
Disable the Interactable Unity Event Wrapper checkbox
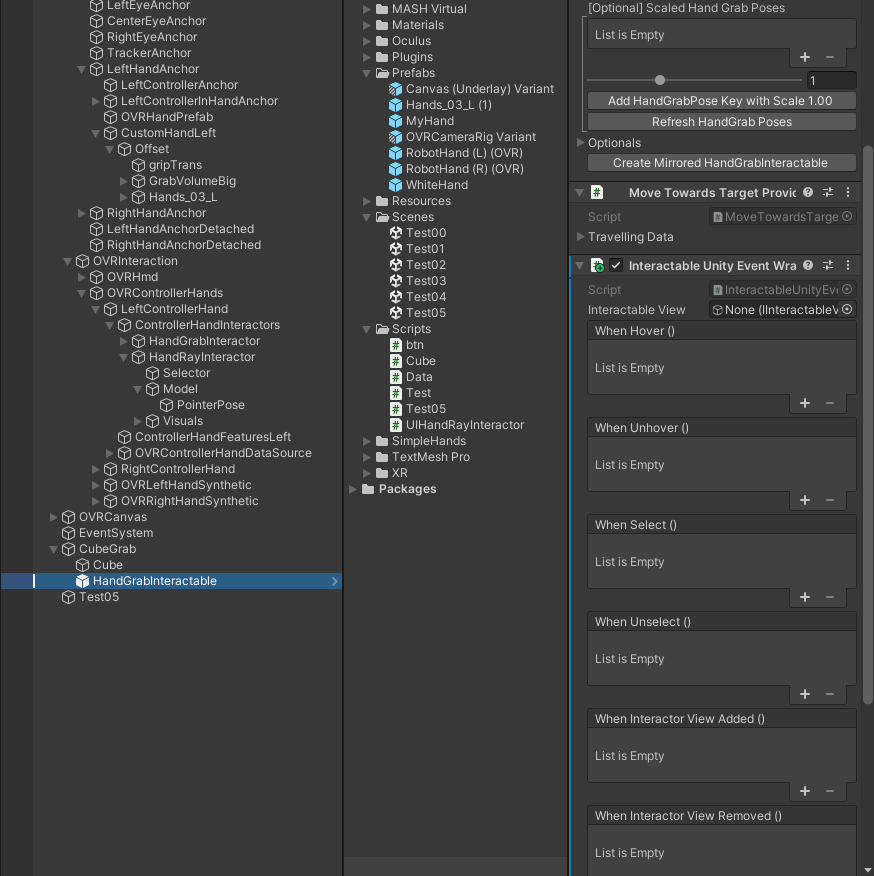(616, 265)
